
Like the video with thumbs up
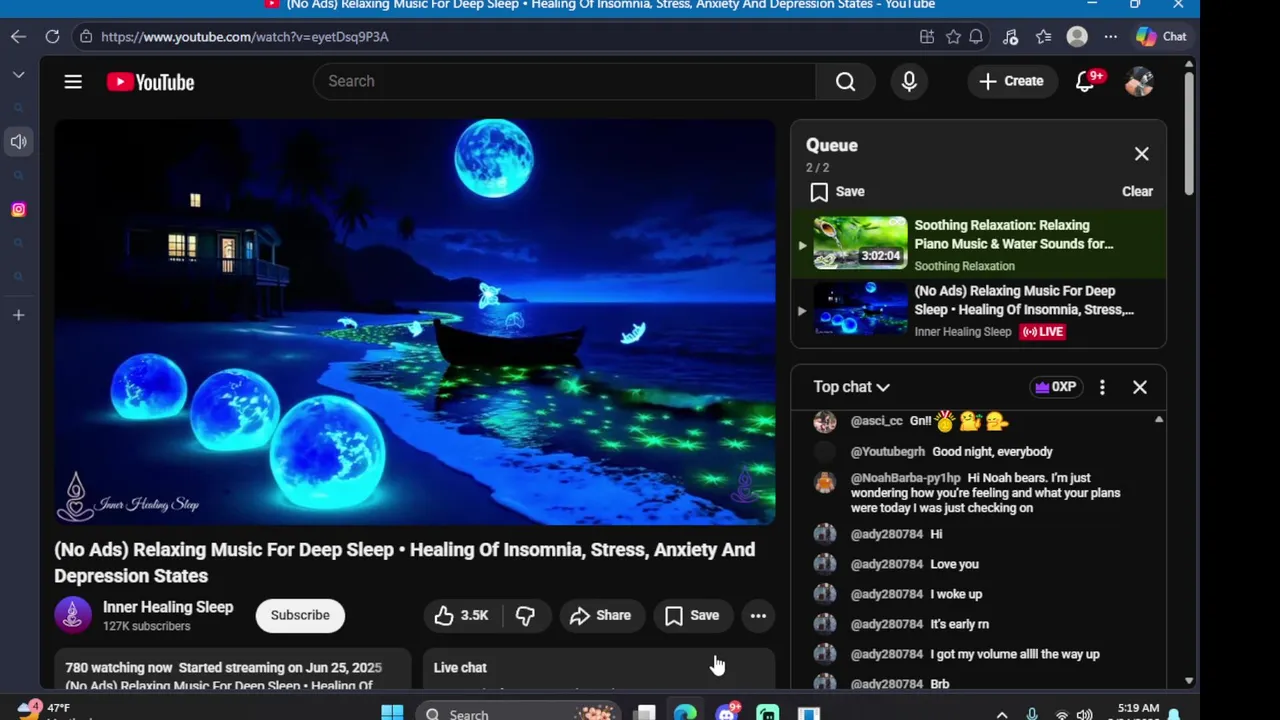pyautogui.click(x=462, y=616)
